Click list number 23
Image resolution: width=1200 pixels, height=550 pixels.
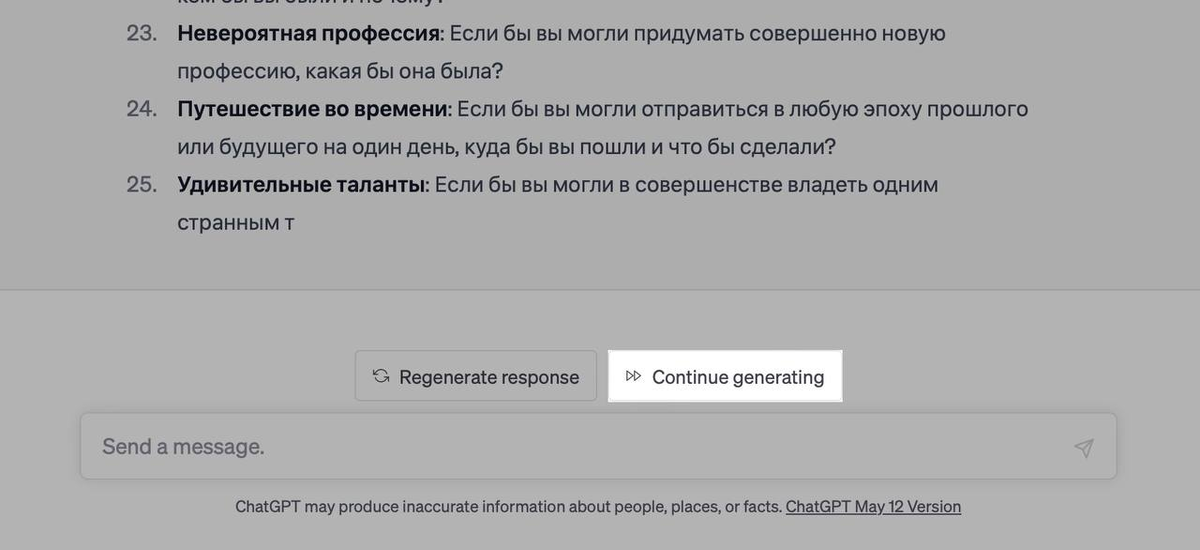(x=141, y=34)
